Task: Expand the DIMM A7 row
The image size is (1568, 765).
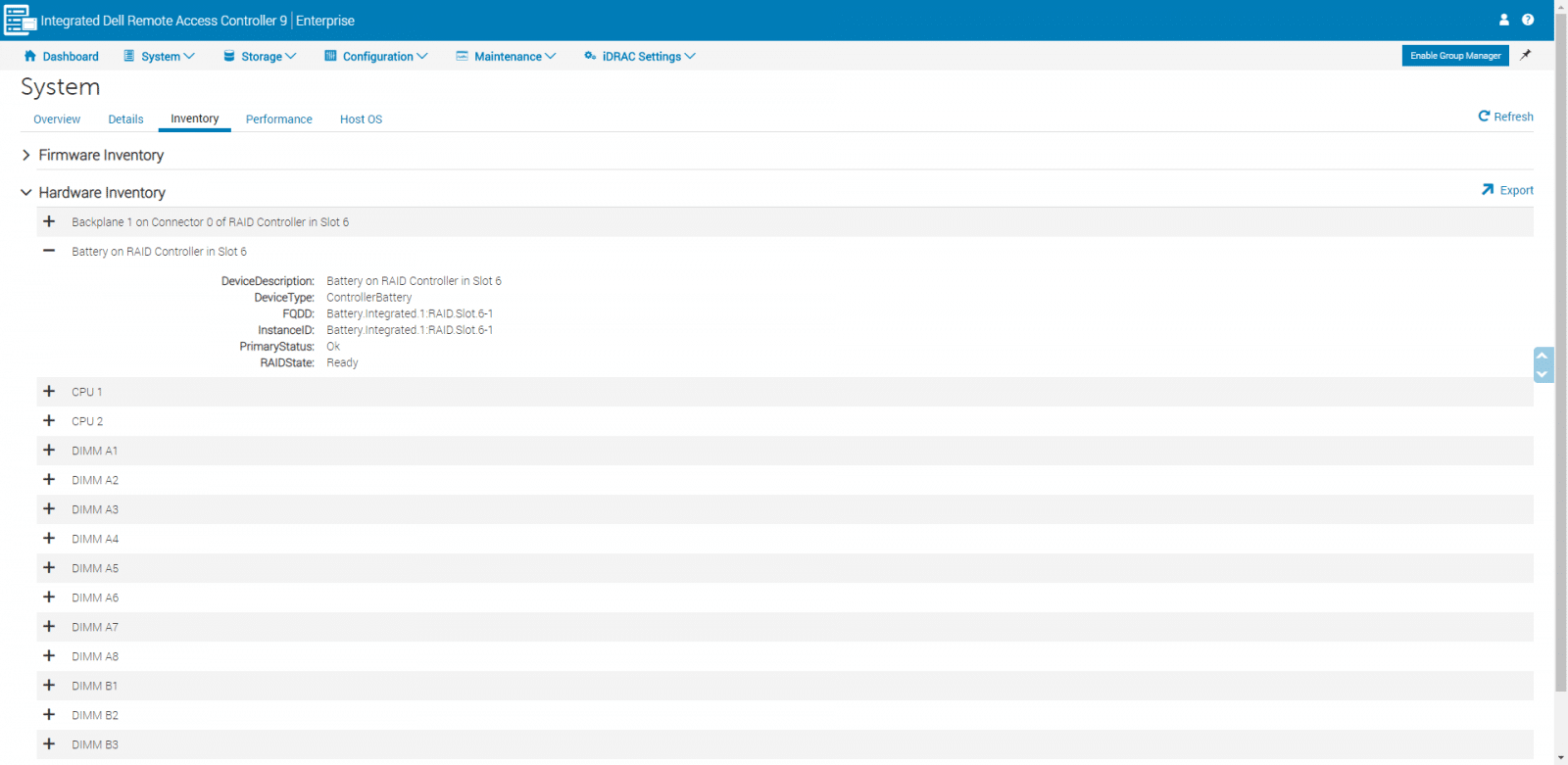Action: [49, 626]
